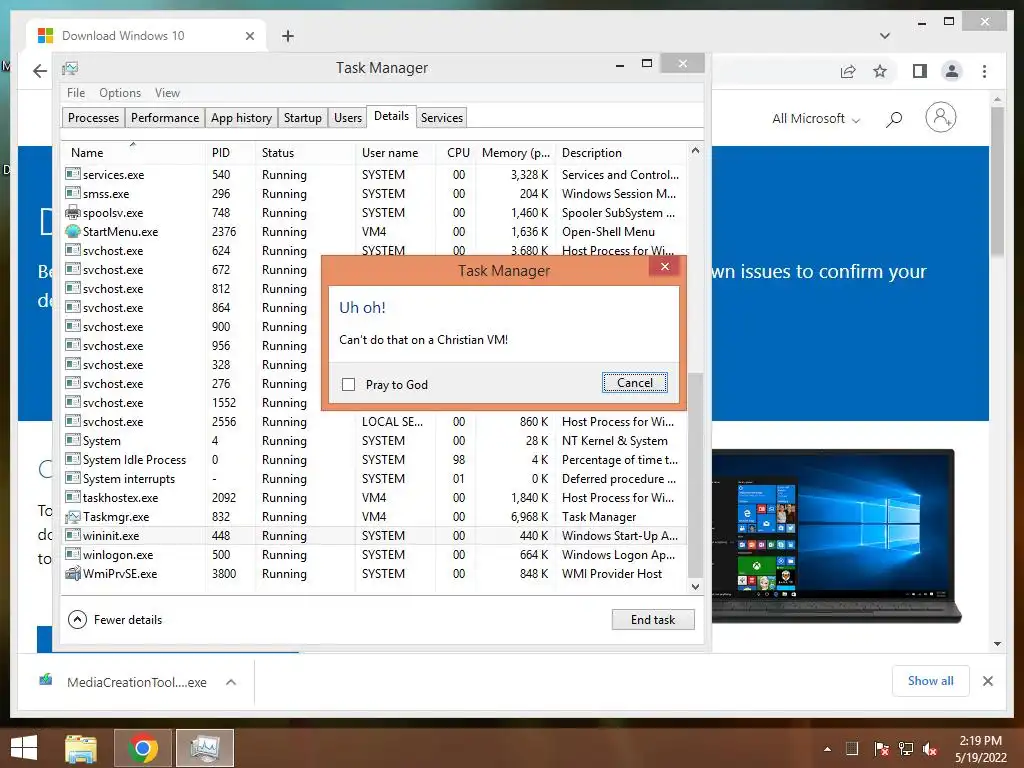Screen dimensions: 1024x768
Task: Click the Task Manager title bar icon
Action: [x=70, y=68]
